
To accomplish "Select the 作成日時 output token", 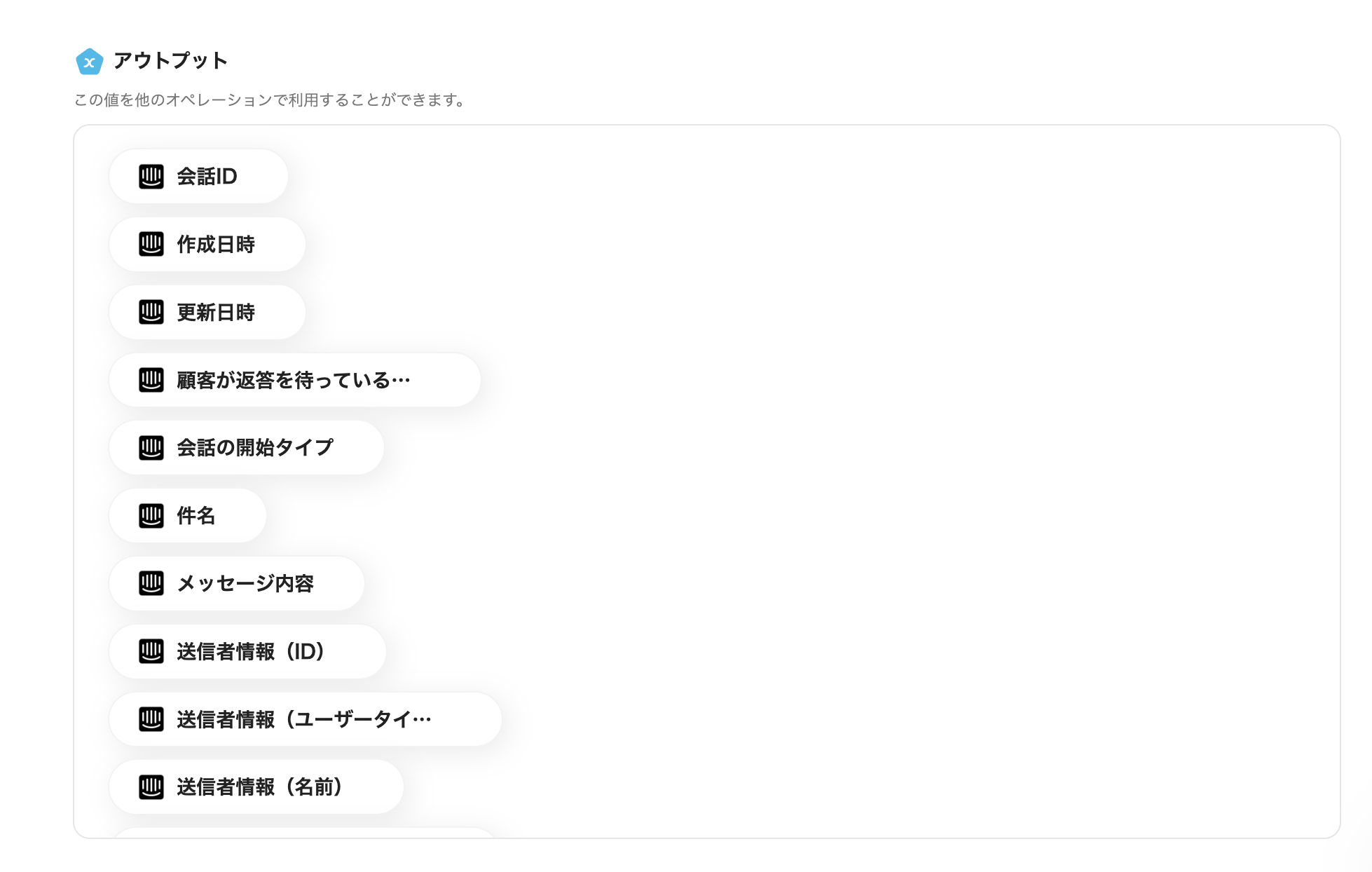I will (x=207, y=245).
